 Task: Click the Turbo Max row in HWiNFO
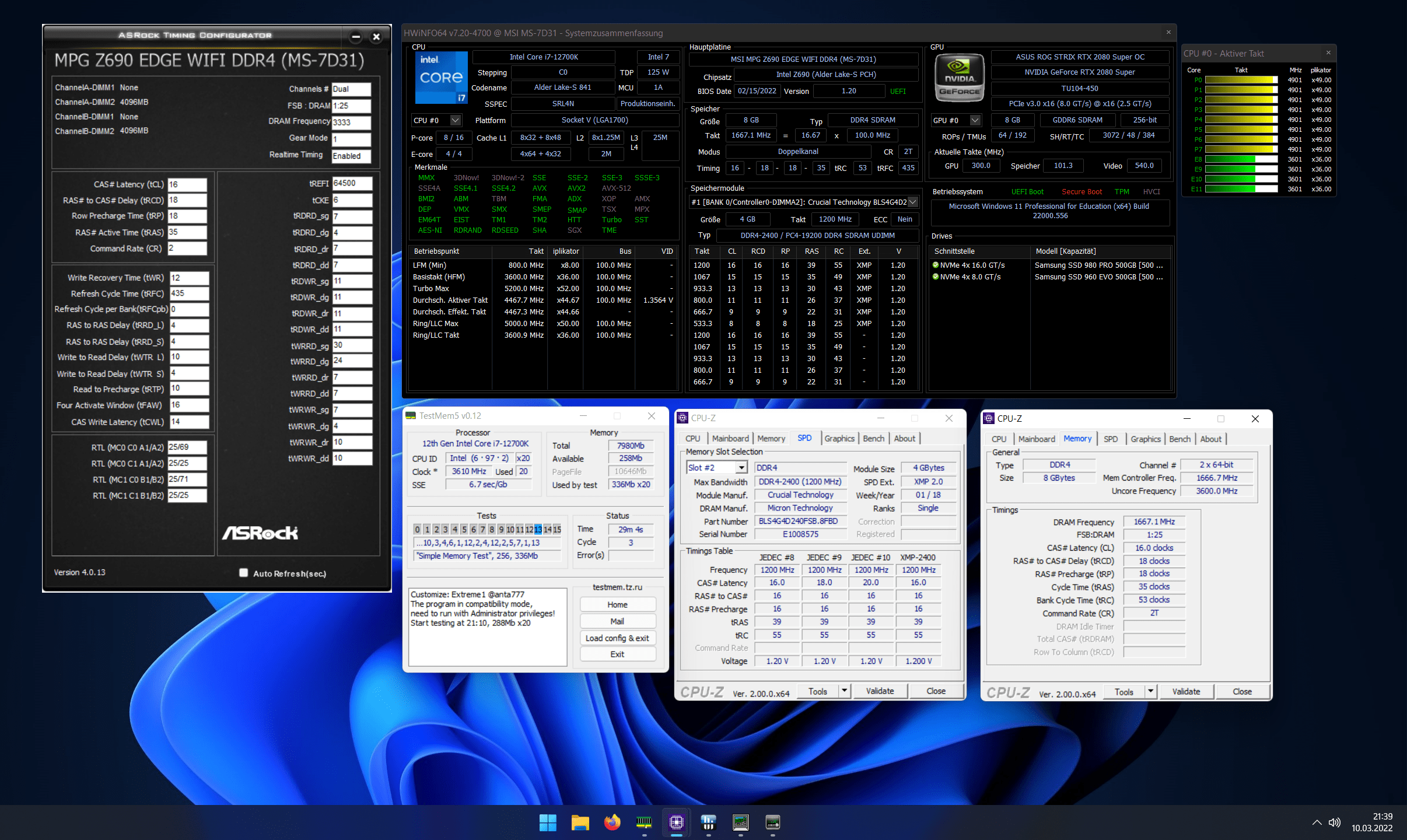tap(543, 289)
